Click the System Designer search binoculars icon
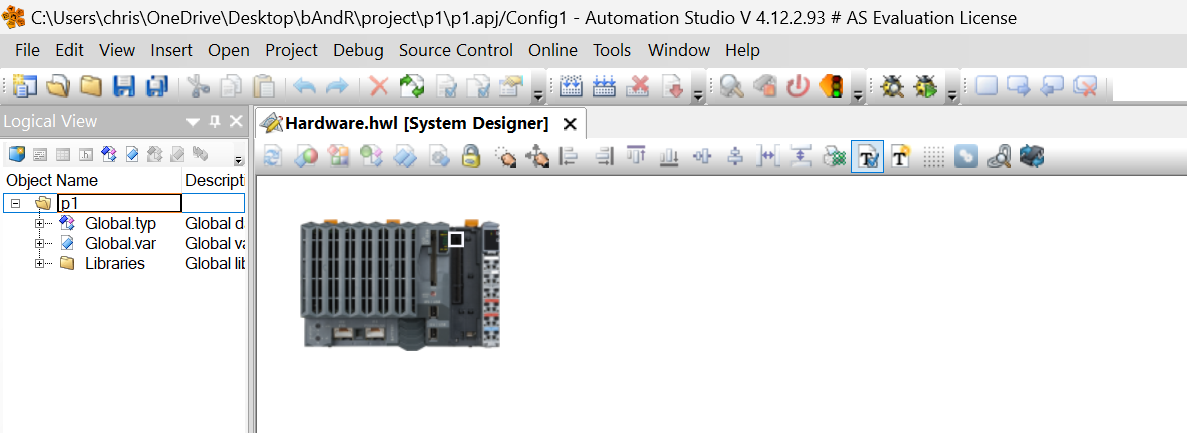The height and width of the screenshot is (433, 1187). 1000,156
